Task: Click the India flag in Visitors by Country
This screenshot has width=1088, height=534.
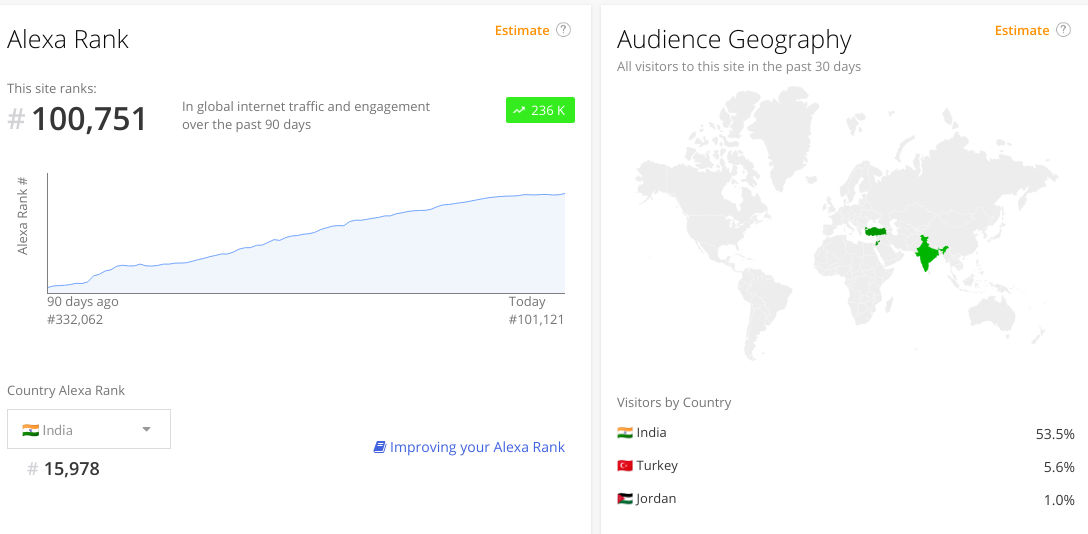Action: (x=624, y=433)
